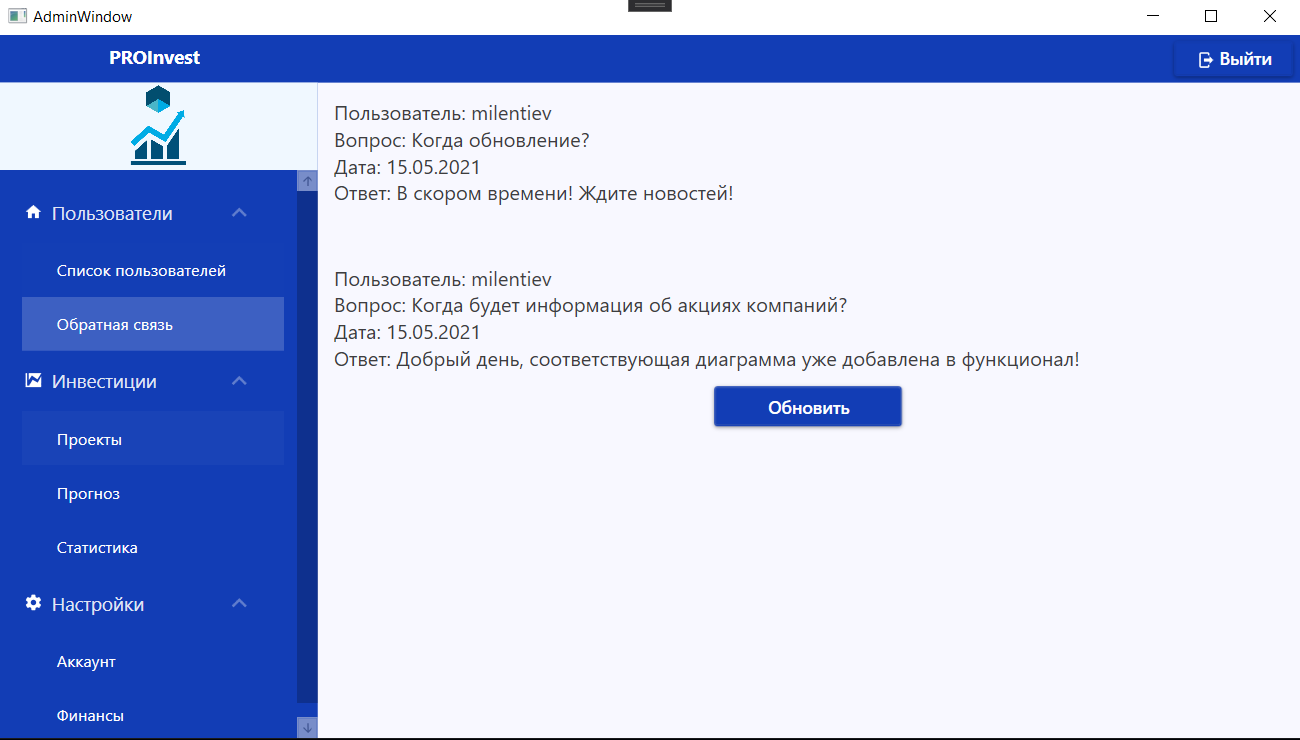1300x740 pixels.
Task: Click the scrollbar up arrow icon
Action: click(x=308, y=180)
